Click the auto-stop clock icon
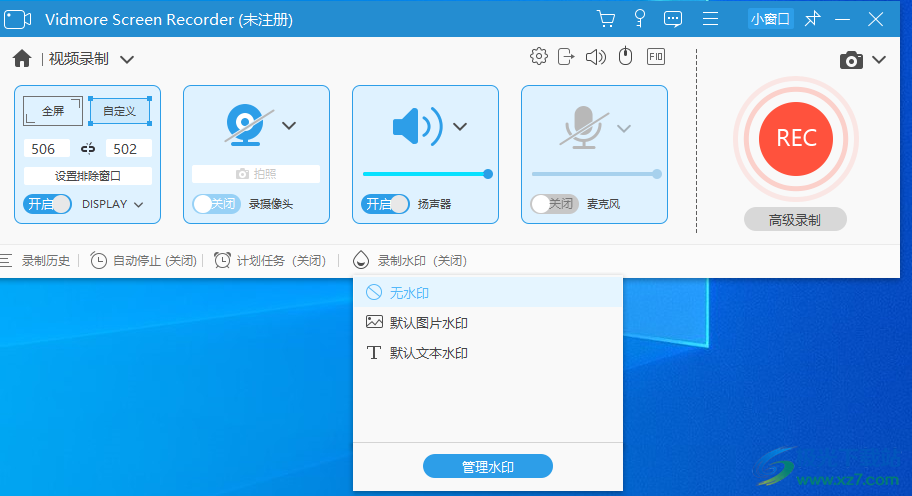 [x=98, y=261]
